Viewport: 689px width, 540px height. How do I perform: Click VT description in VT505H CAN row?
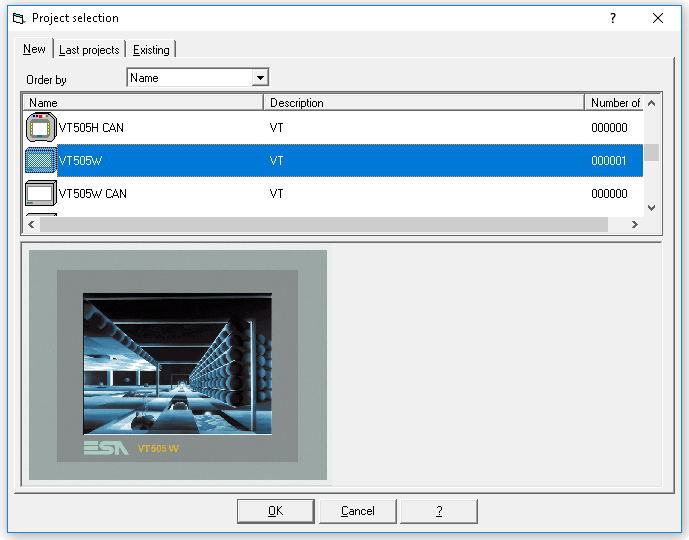(276, 127)
